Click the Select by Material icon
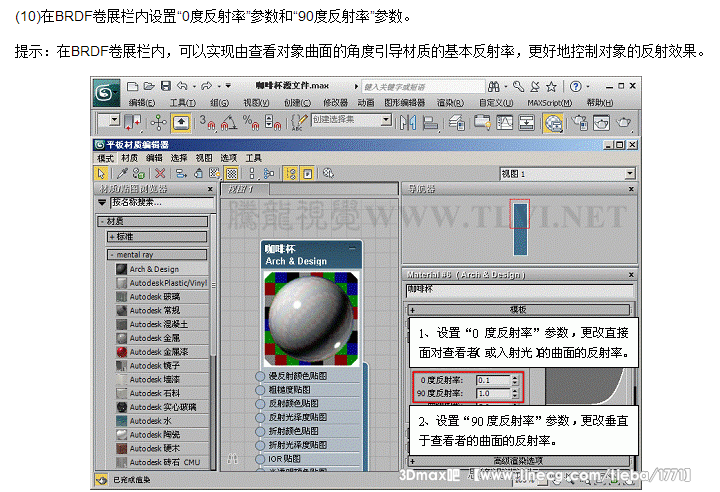The image size is (720, 492). 328,174
